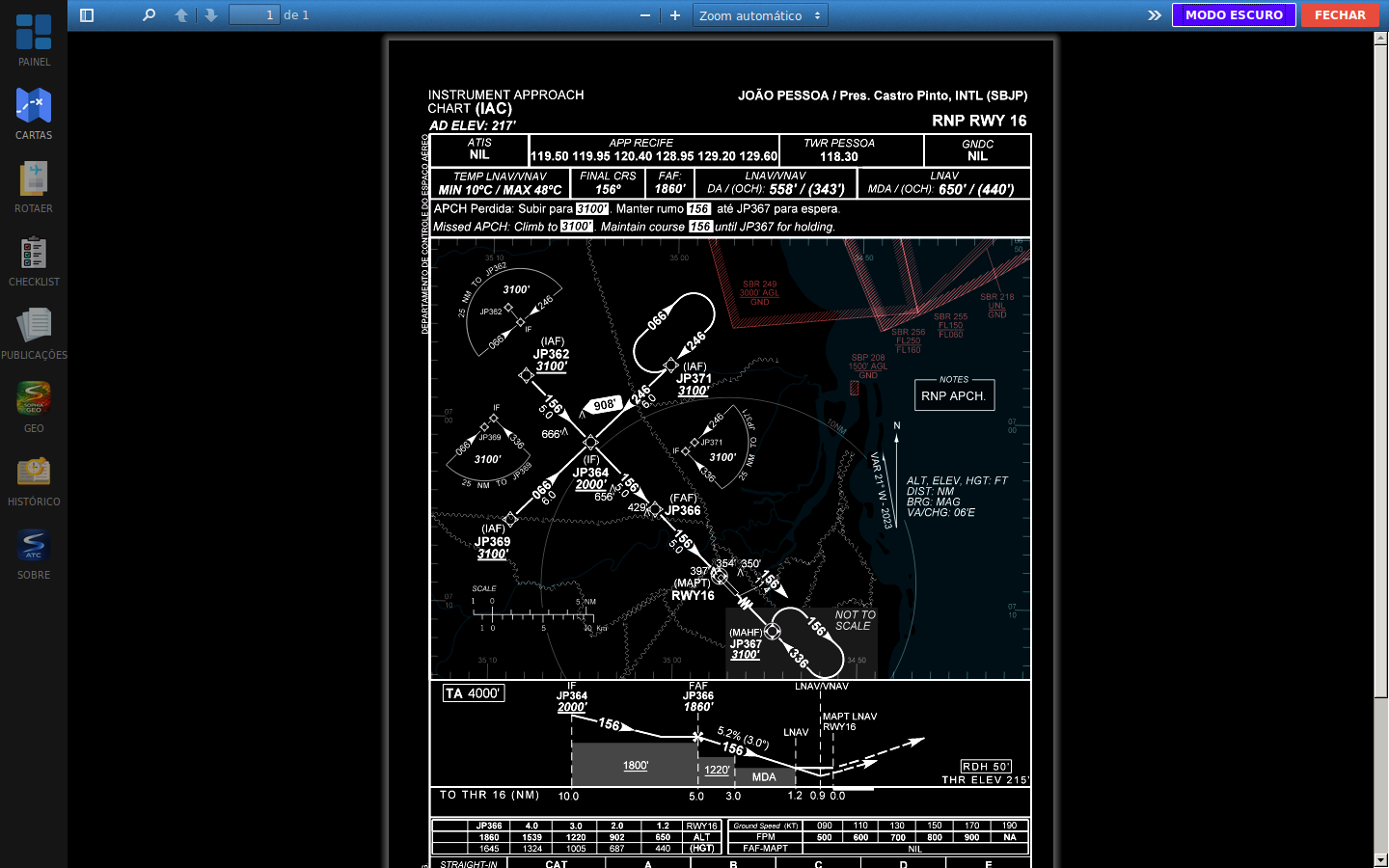
Task: Zoom in with the plus button
Action: tap(675, 15)
